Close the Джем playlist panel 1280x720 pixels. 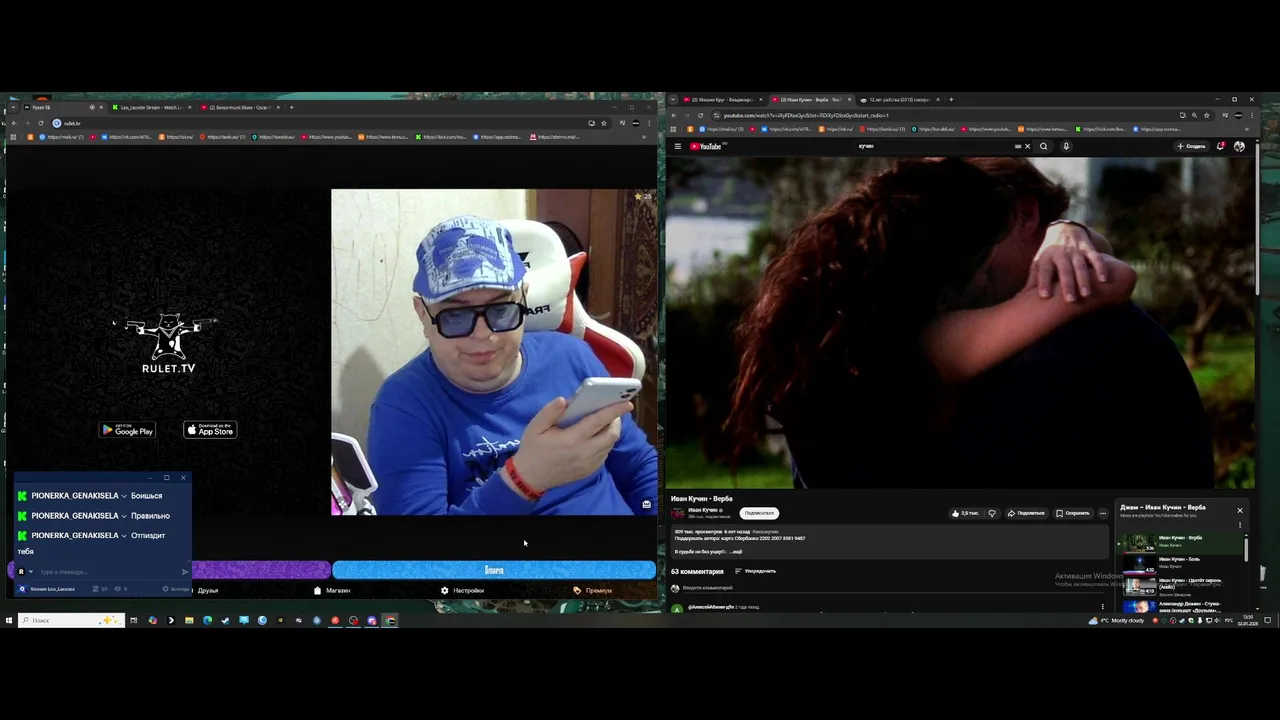click(x=1240, y=510)
